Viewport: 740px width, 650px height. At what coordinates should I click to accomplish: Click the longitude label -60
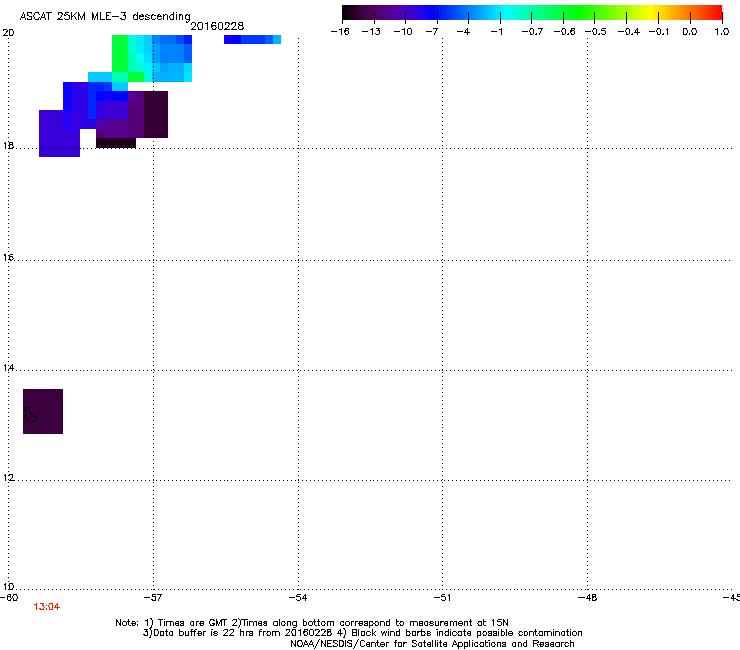click(9, 598)
